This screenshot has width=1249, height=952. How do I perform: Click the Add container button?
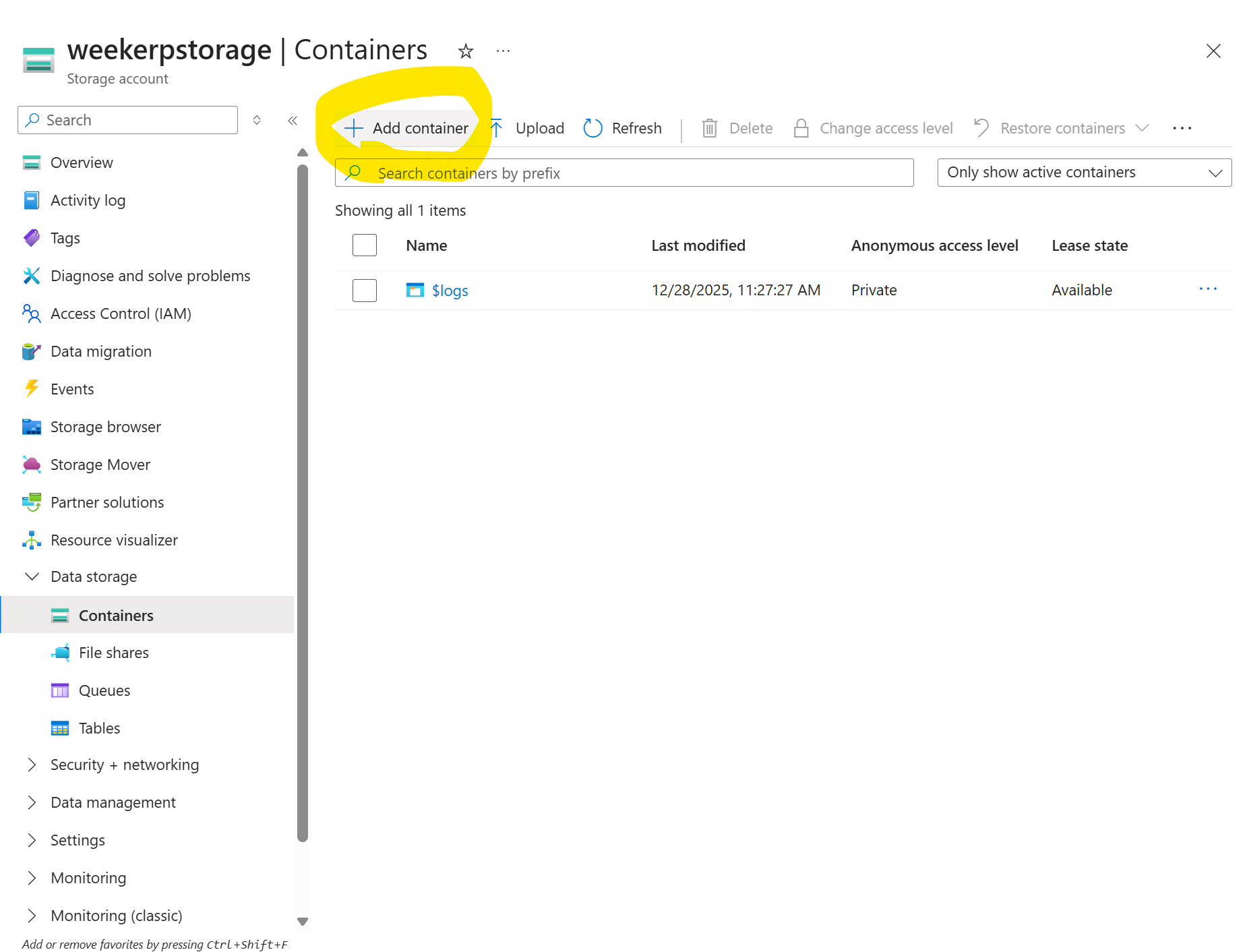point(406,128)
